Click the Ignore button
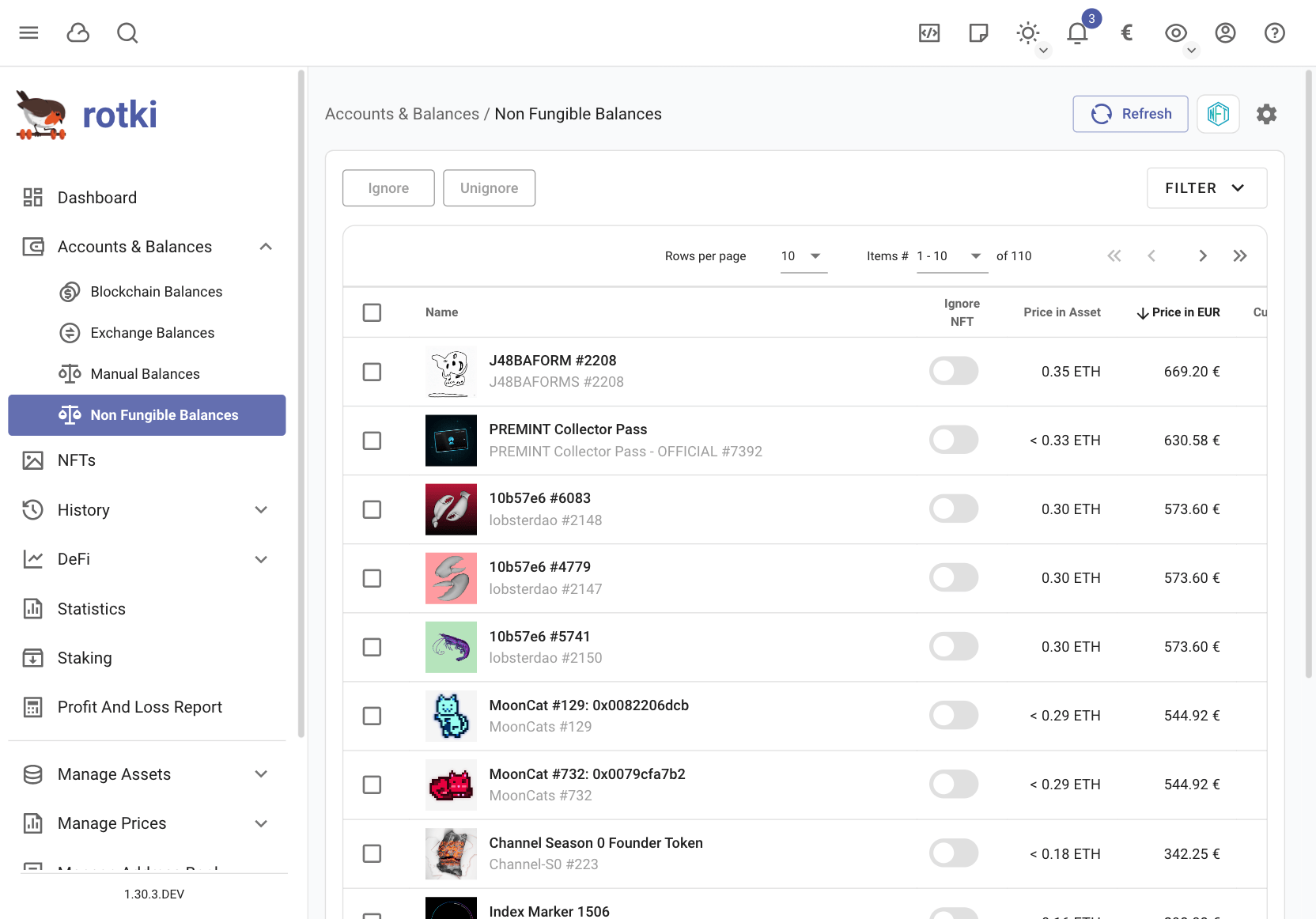1316x919 pixels. (388, 188)
